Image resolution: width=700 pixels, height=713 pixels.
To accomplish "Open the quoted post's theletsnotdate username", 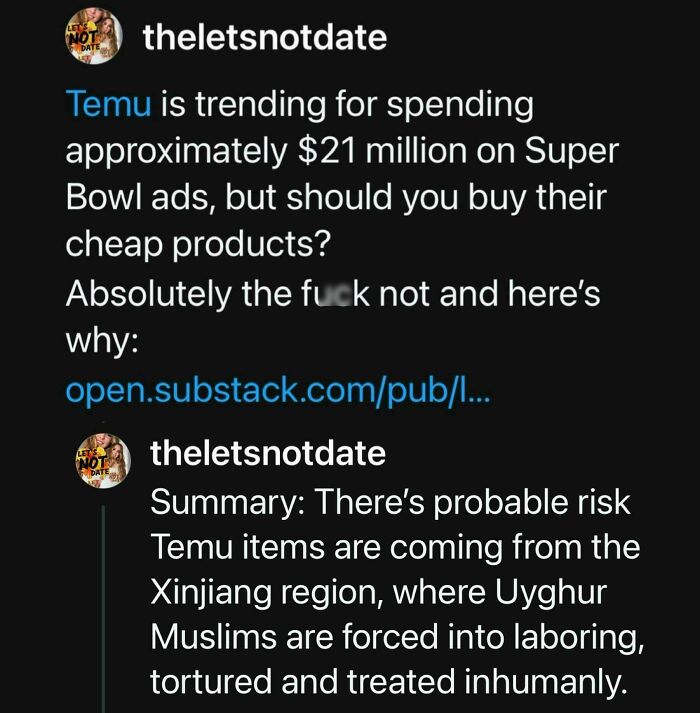I will click(267, 453).
